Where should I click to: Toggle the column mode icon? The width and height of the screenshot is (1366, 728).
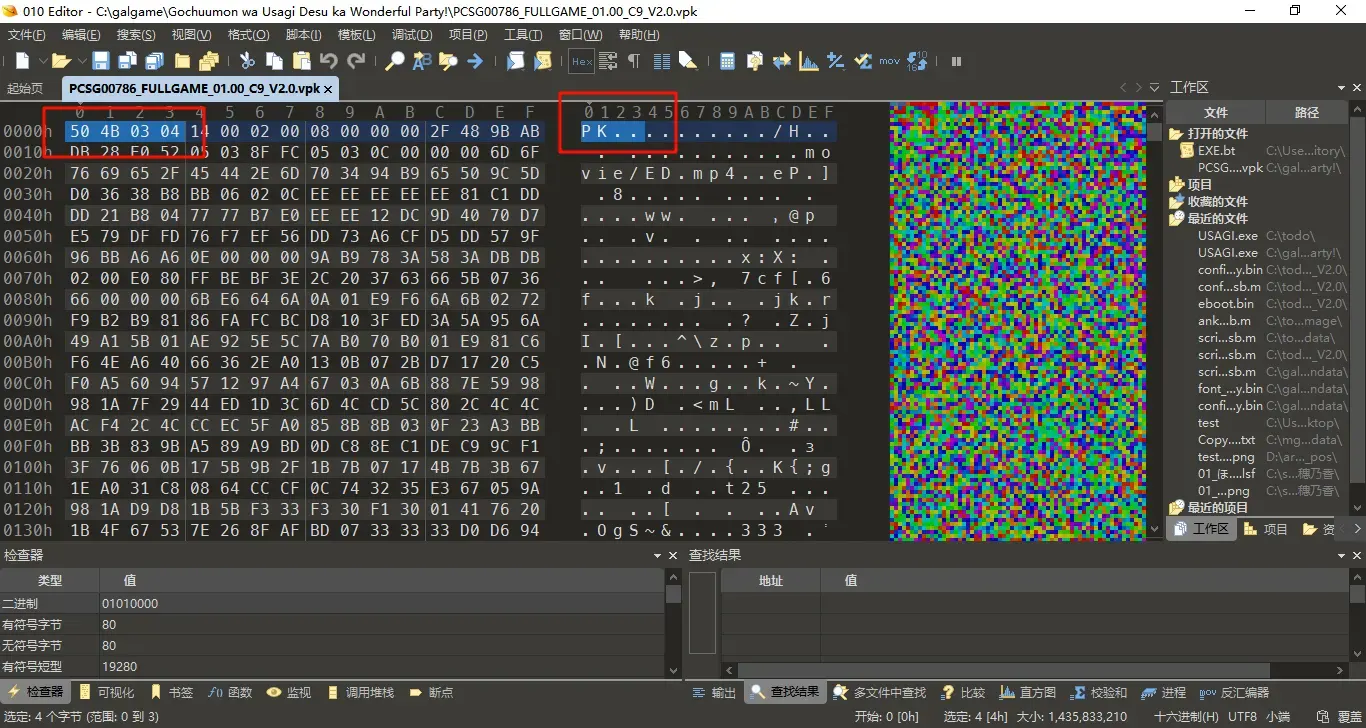661,61
